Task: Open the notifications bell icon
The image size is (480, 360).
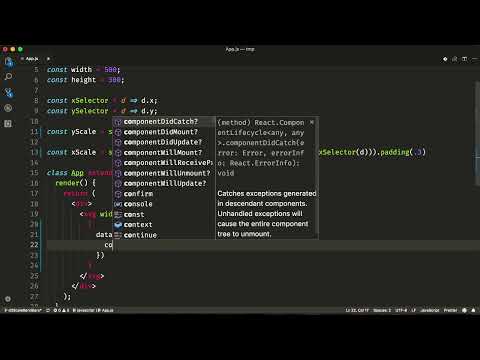Action: pyautogui.click(x=473, y=310)
